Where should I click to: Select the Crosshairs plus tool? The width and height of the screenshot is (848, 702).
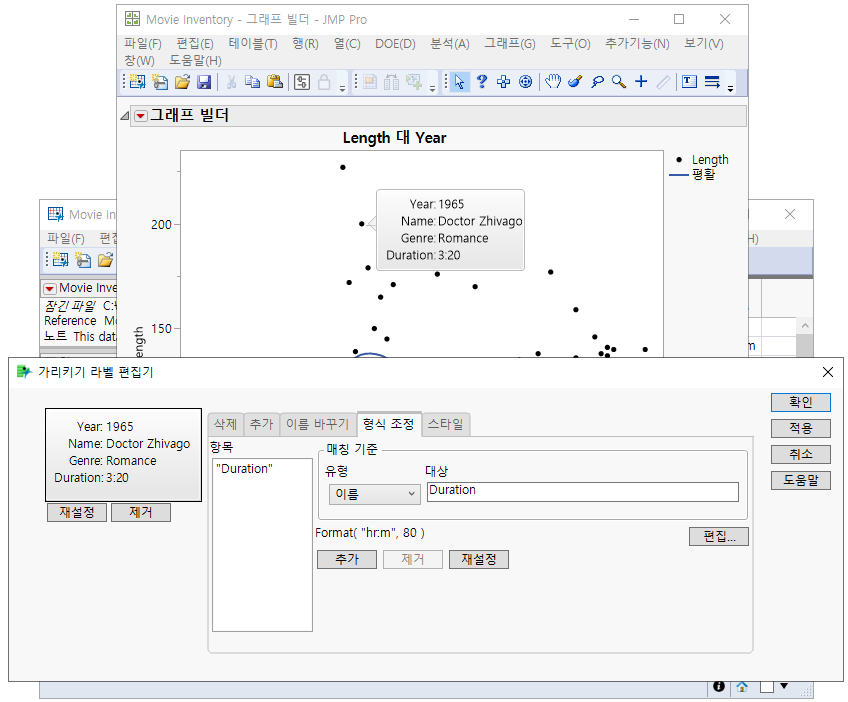641,82
